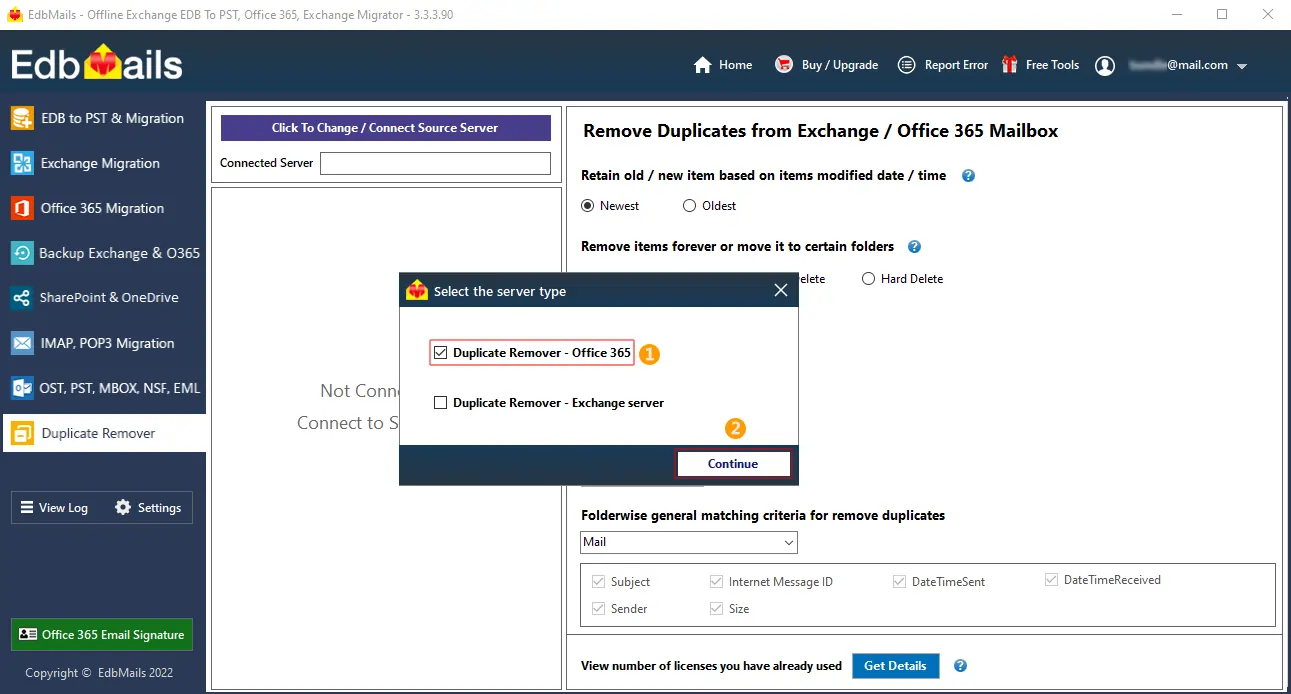Click the Connected Server text field

point(435,163)
